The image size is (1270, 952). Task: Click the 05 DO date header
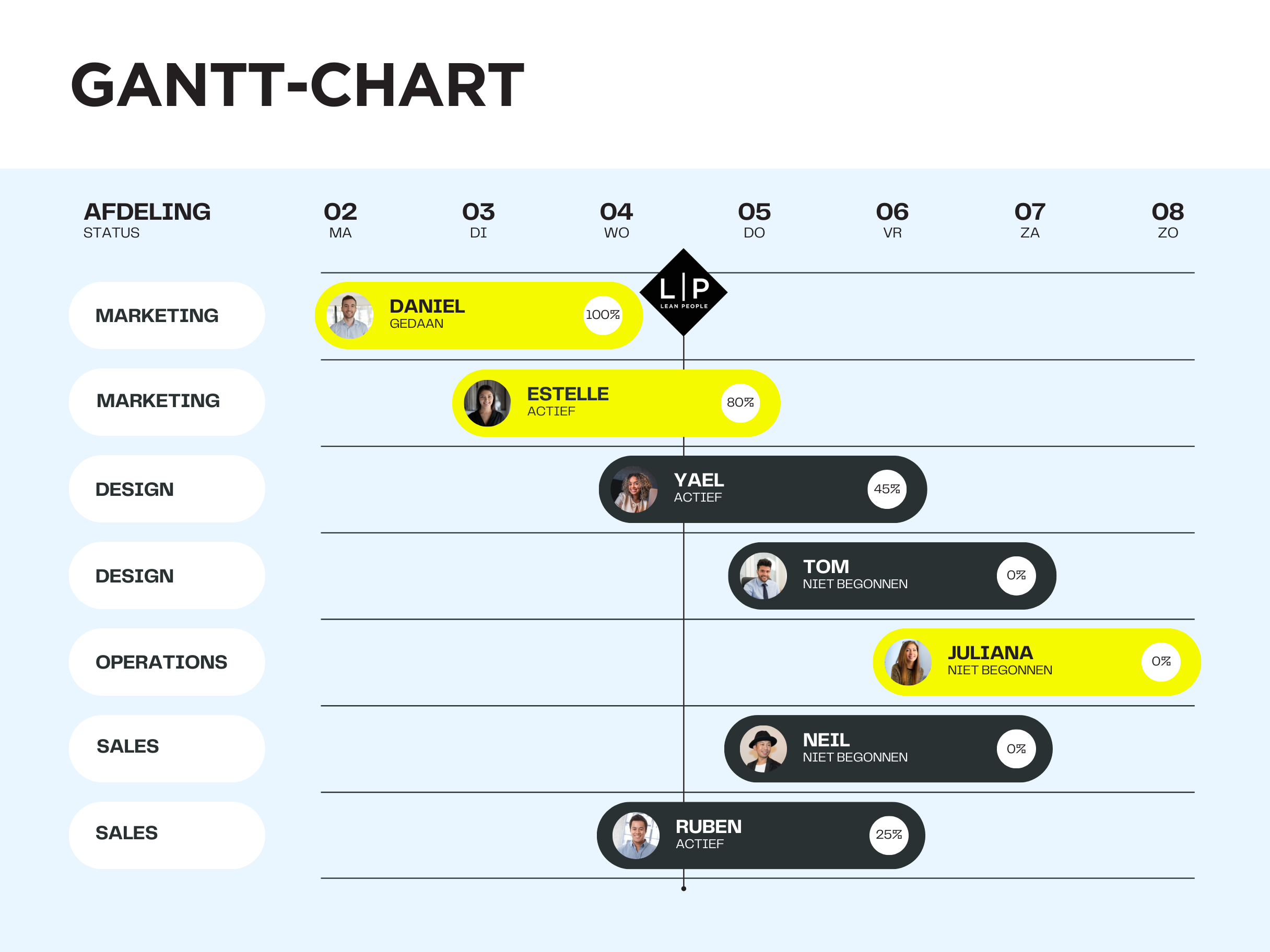pyautogui.click(x=754, y=220)
